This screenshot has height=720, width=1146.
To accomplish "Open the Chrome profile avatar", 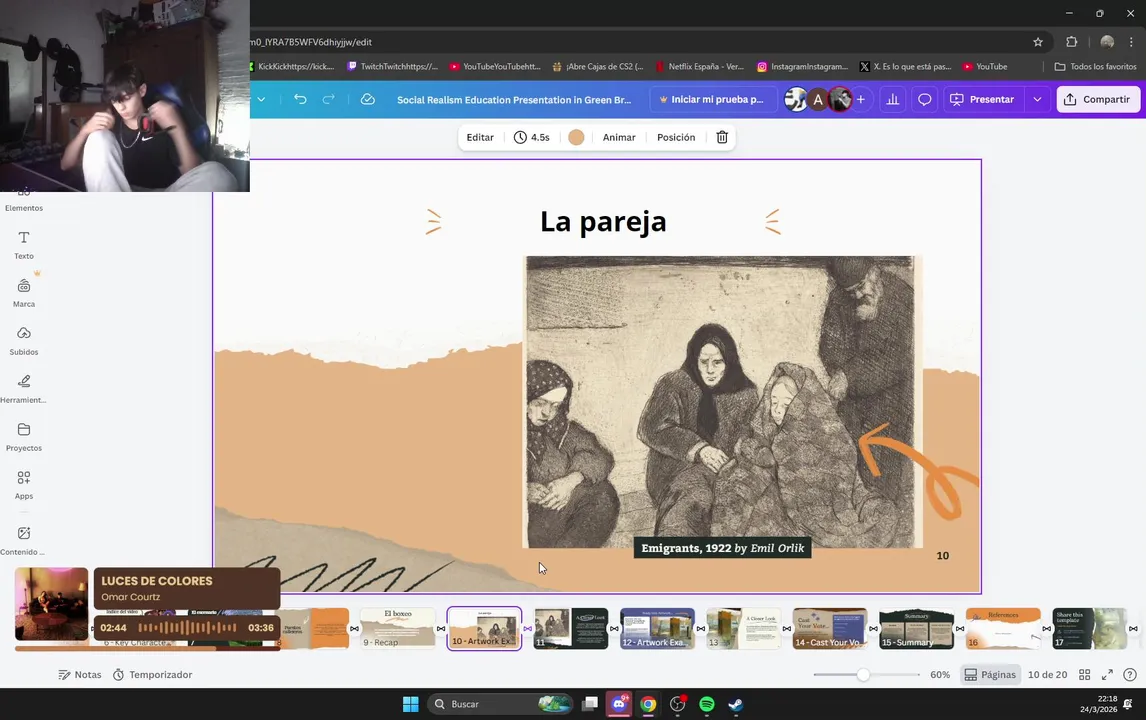I will tap(1107, 42).
